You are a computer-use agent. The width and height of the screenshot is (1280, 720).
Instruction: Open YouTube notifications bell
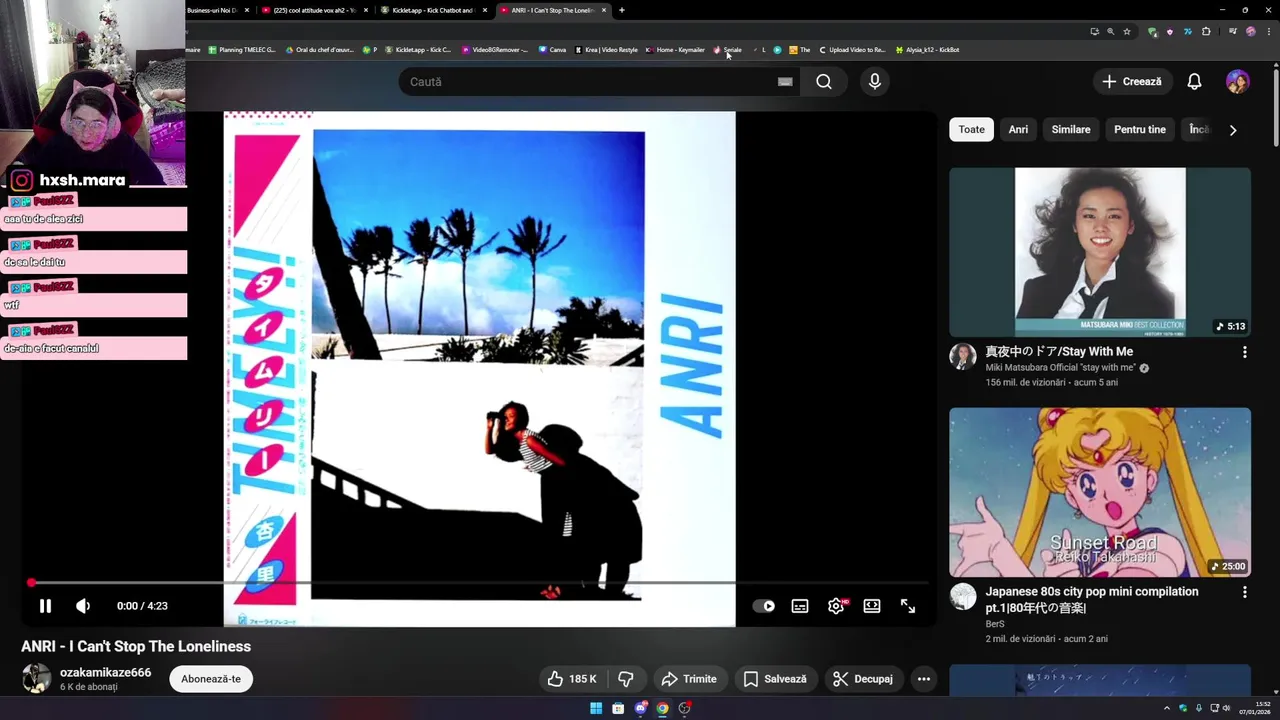1194,82
